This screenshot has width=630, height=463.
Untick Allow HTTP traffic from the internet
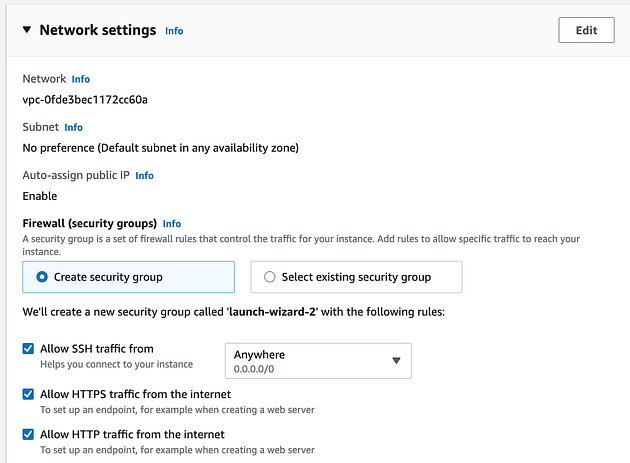click(x=28, y=434)
